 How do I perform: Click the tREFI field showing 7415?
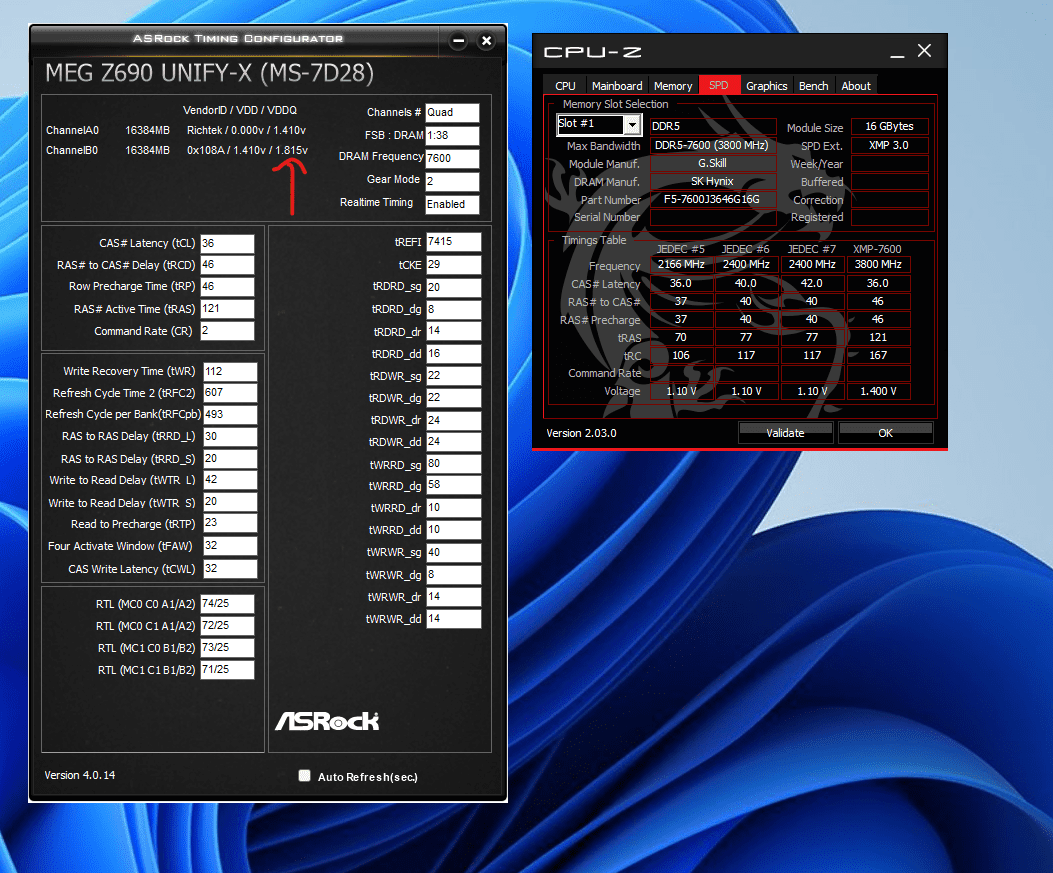pyautogui.click(x=453, y=242)
